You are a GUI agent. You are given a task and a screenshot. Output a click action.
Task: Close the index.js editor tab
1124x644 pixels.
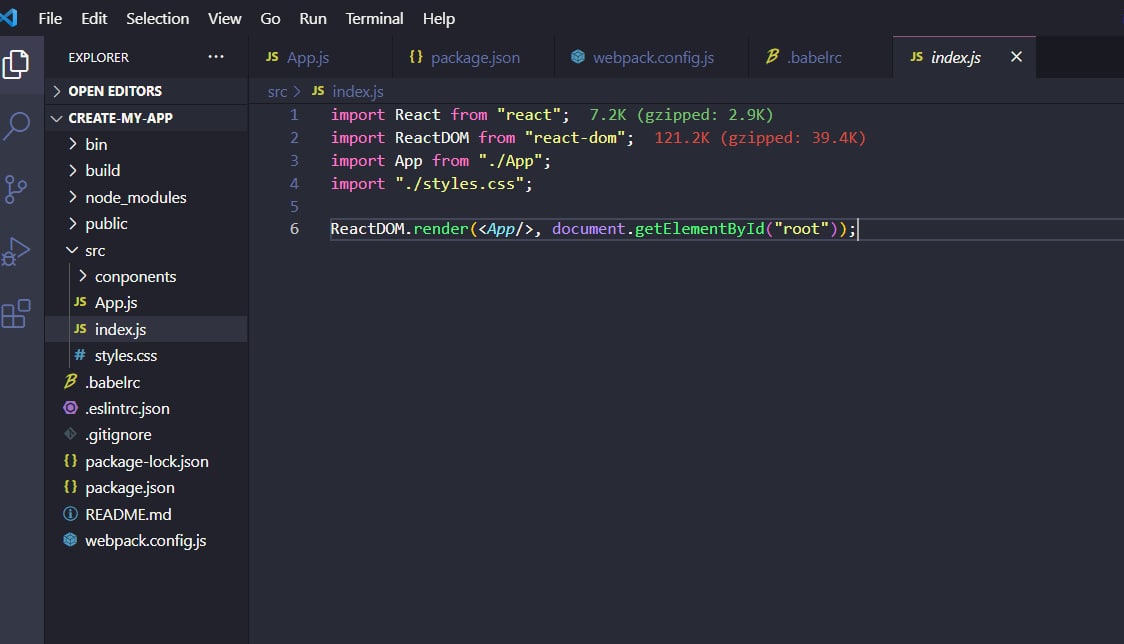coord(1016,57)
